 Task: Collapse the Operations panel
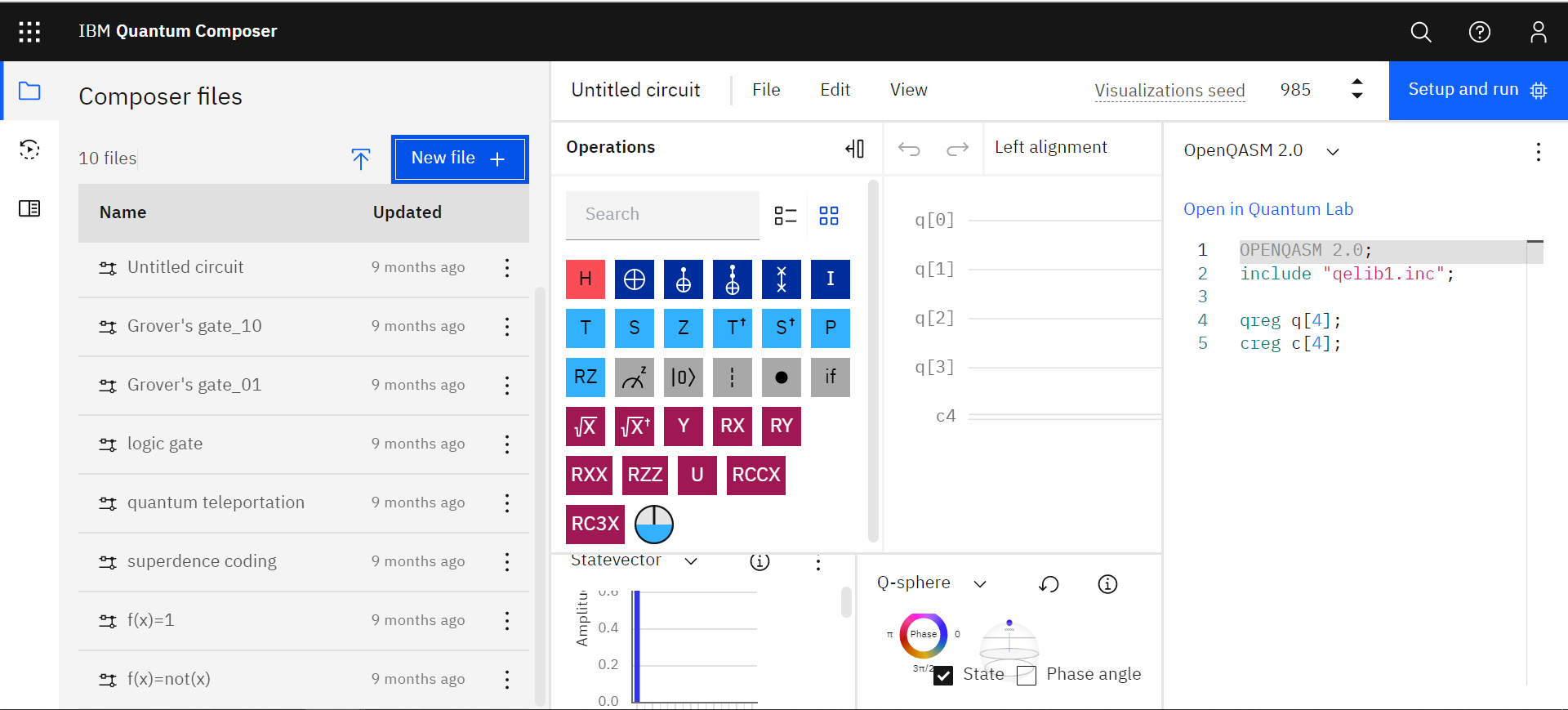(855, 149)
